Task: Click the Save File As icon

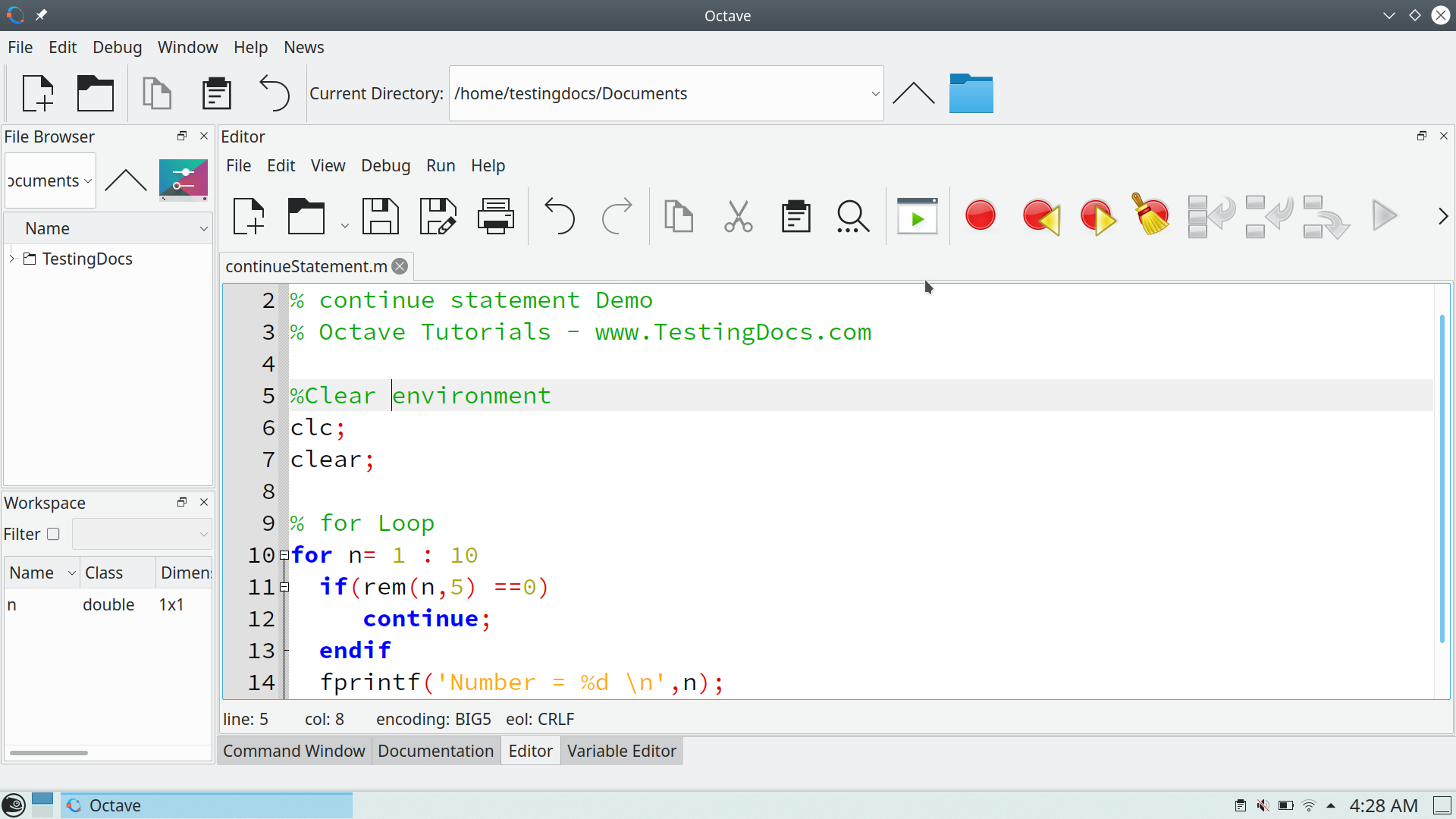Action: 438,217
